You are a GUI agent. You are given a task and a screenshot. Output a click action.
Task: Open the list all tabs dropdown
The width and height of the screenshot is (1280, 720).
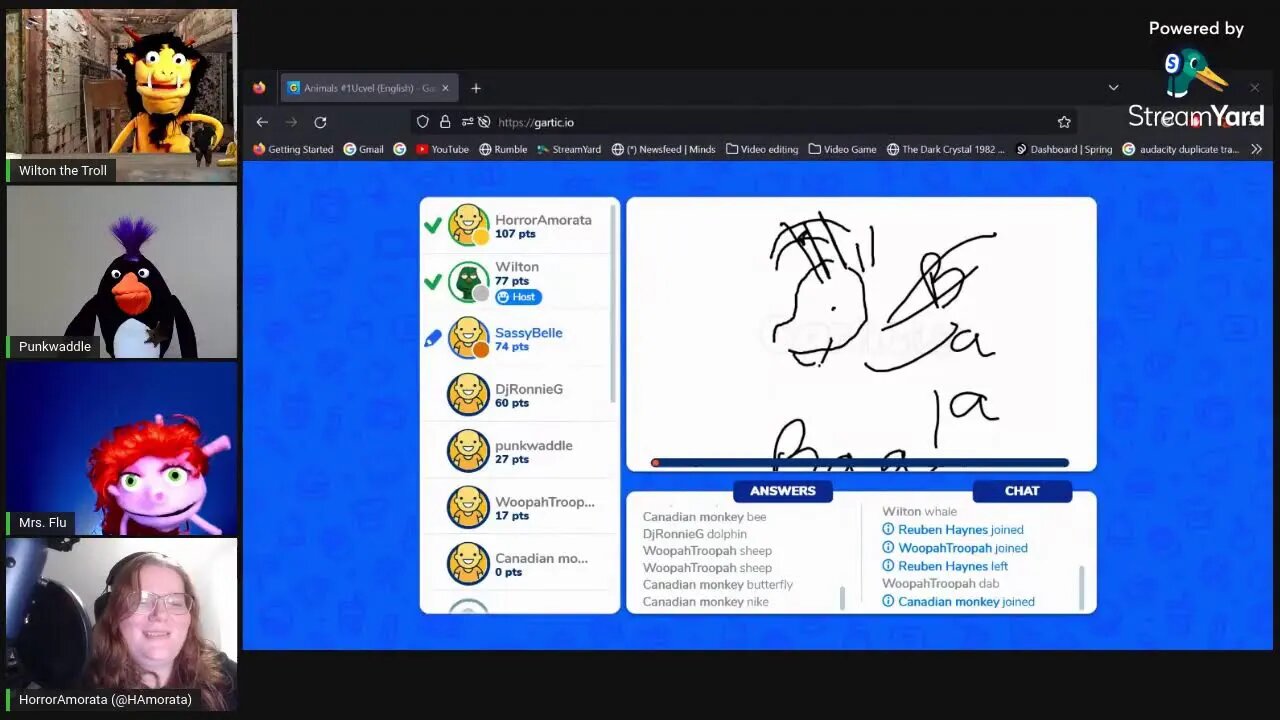pyautogui.click(x=1113, y=88)
